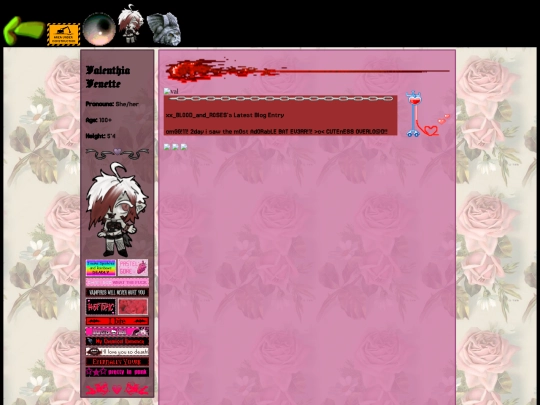The image size is (540, 405).
Task: Click the 'Vampires will never hurt you' banner
Action: 117,292
